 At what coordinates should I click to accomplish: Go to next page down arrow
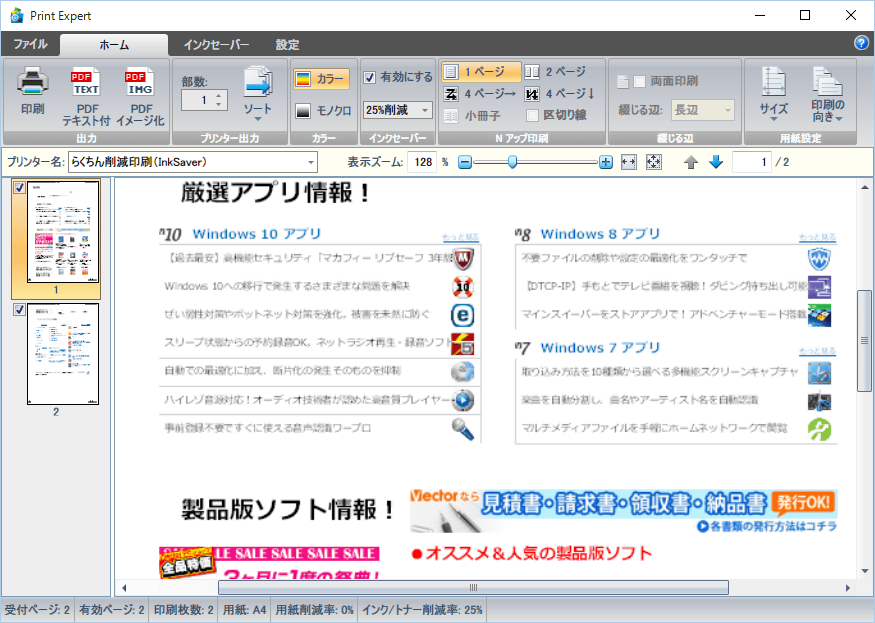pyautogui.click(x=716, y=162)
